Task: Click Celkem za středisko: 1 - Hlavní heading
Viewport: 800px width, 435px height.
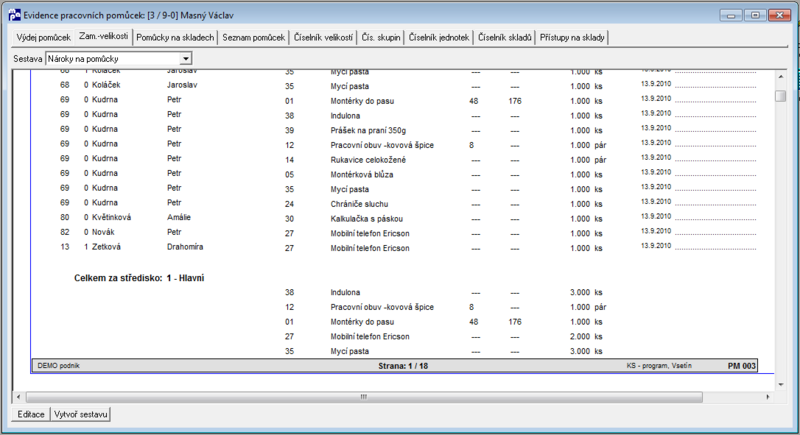Action: click(139, 278)
